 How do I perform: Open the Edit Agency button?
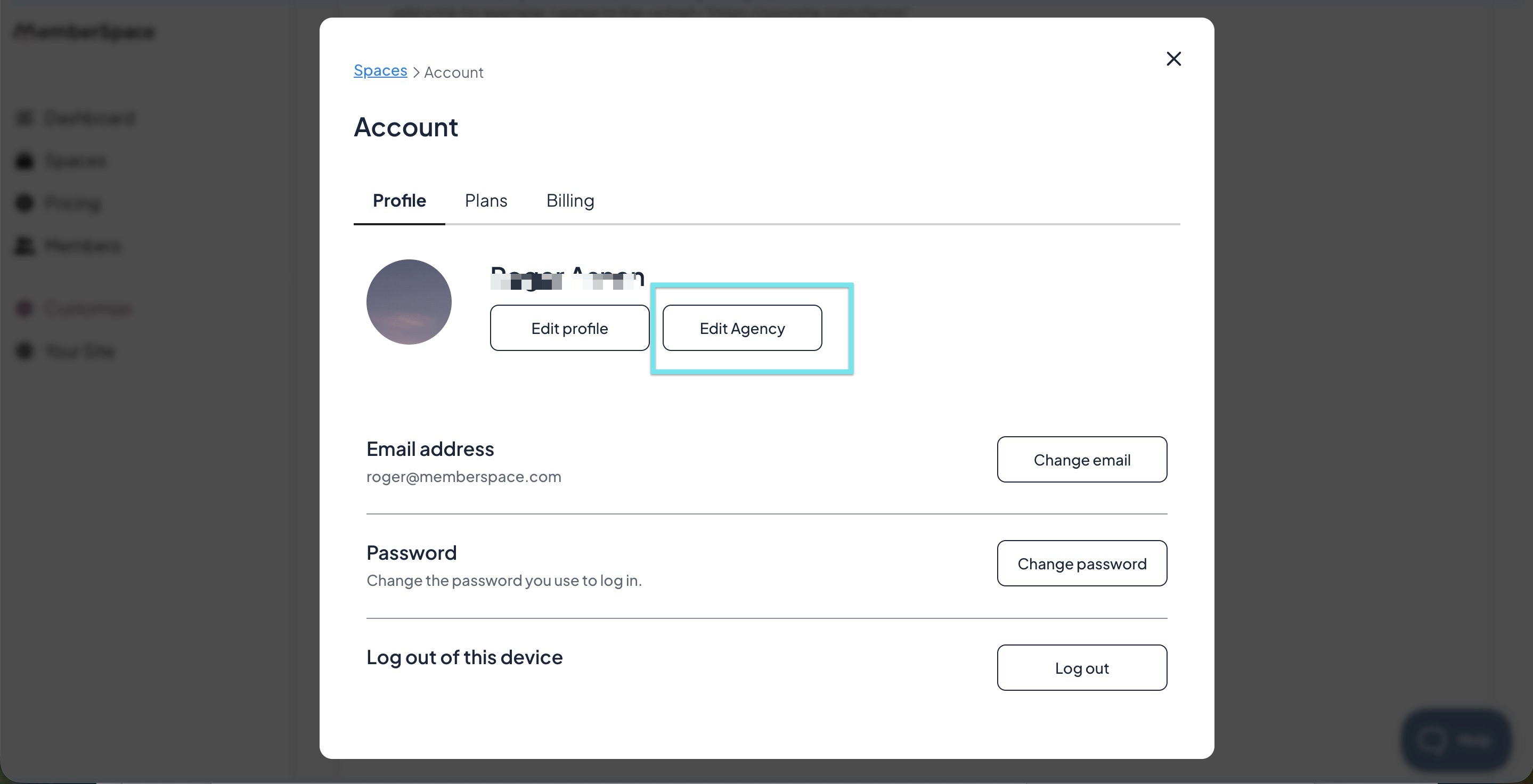pyautogui.click(x=741, y=328)
